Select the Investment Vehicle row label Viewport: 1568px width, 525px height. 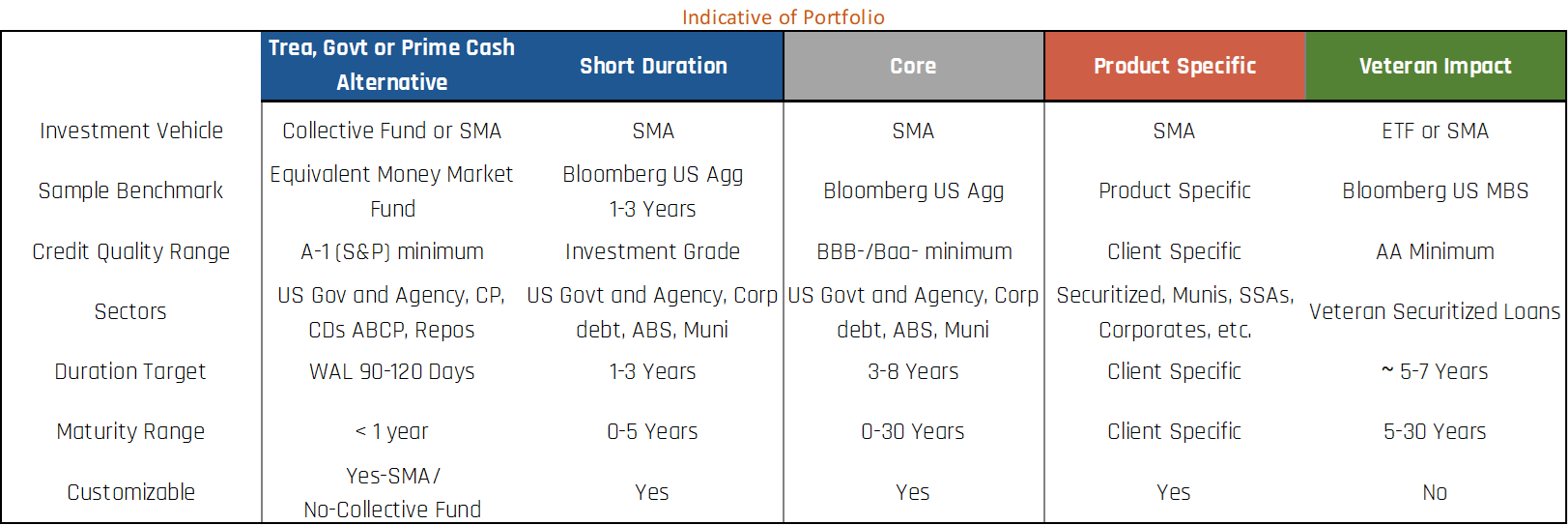click(x=131, y=131)
